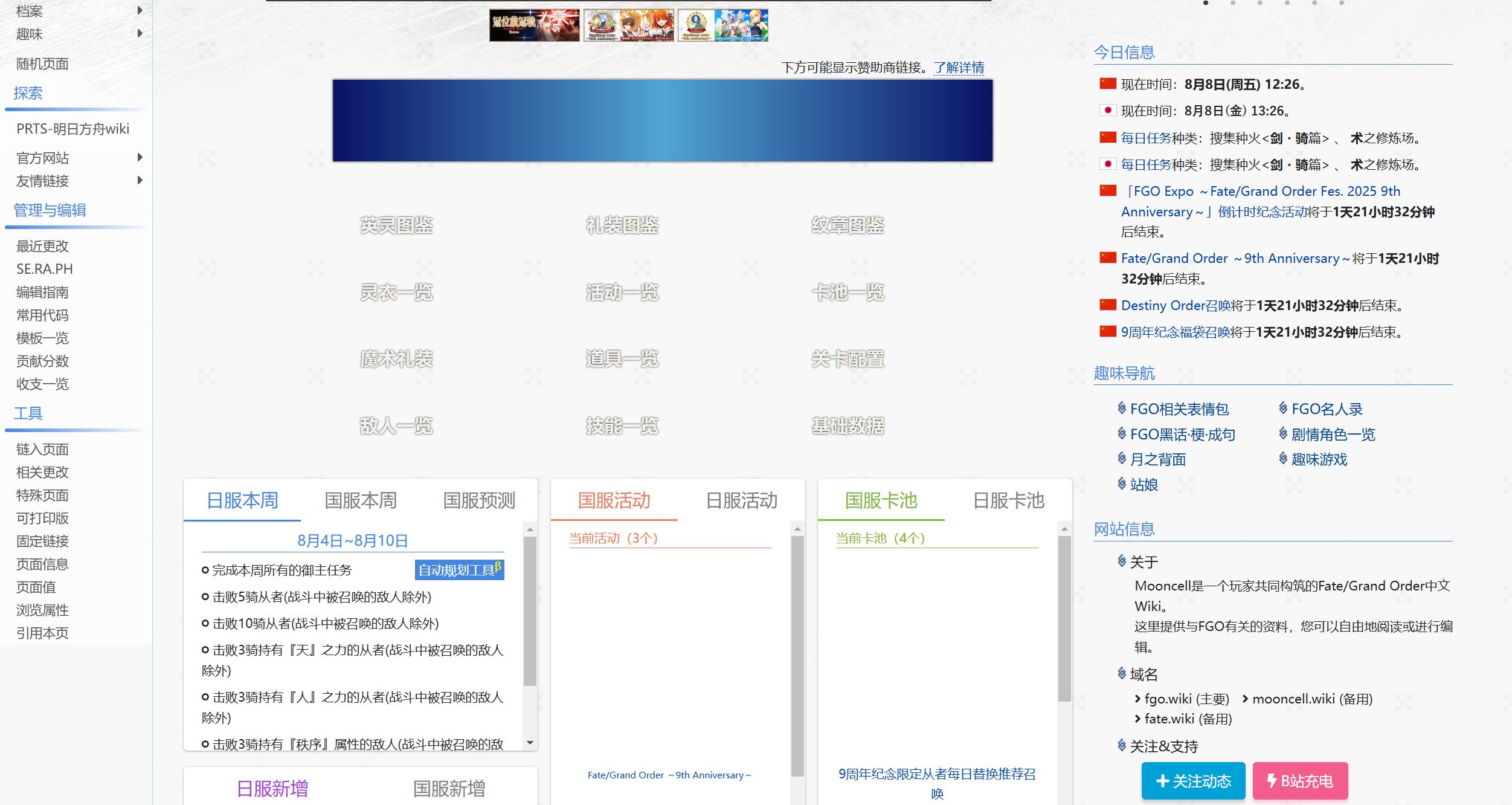The width and height of the screenshot is (1512, 805).
Task: Click the diamond icon before 关注&支持
Action: tap(1122, 745)
